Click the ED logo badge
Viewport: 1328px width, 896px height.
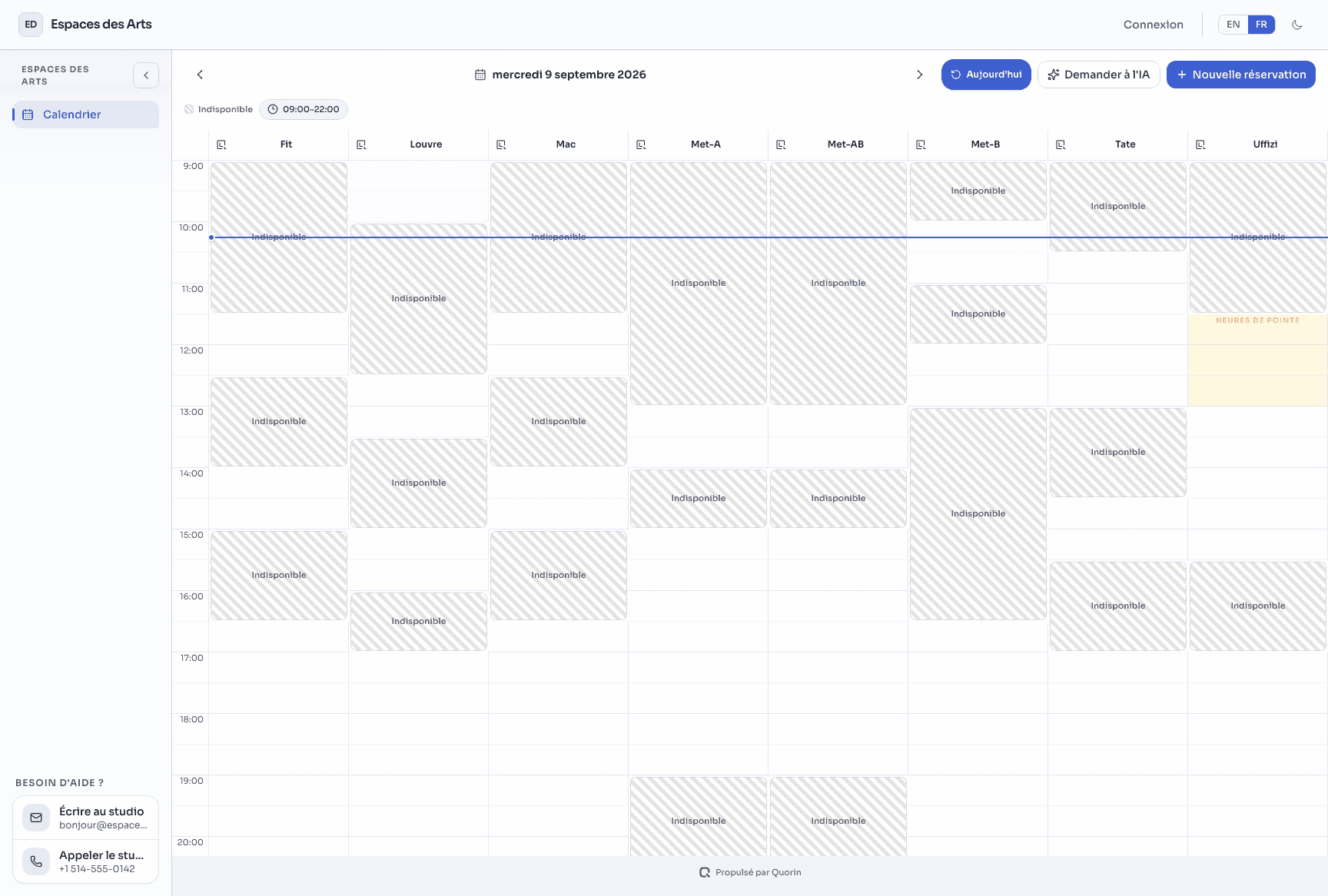click(31, 25)
